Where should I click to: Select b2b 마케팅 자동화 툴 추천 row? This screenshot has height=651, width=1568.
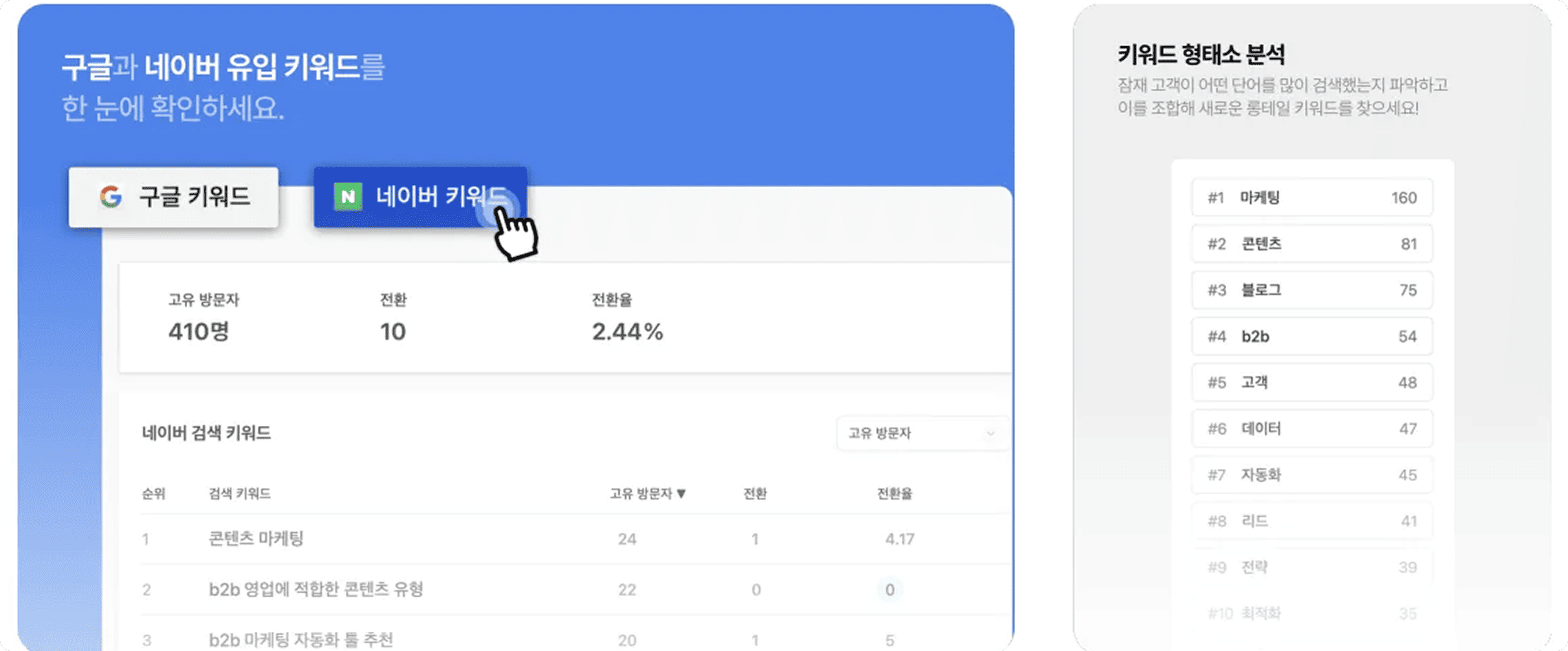point(575,639)
